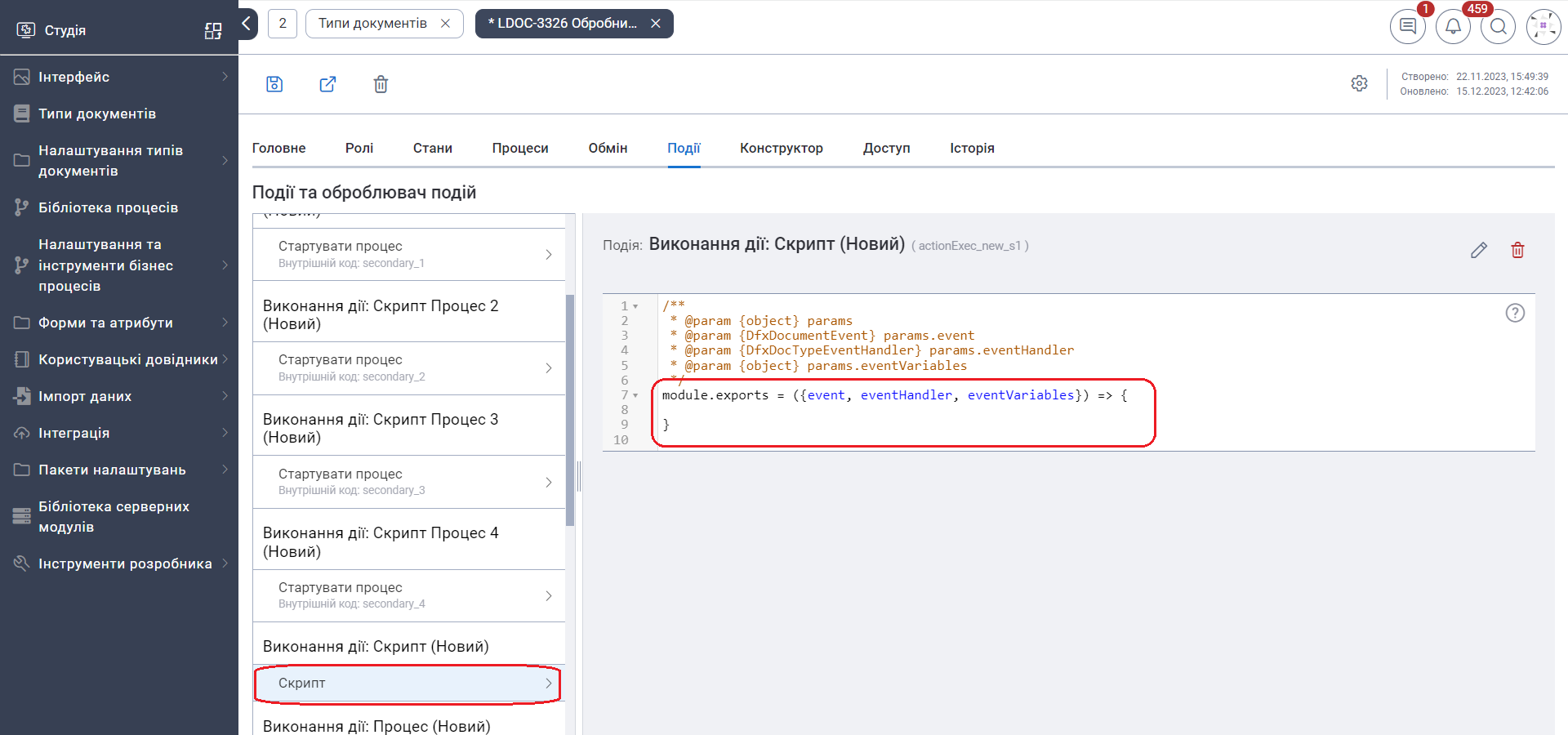Screen dimensions: 1568x735
Task: Select Стартувати процес secondary_3 handler
Action: [409, 482]
